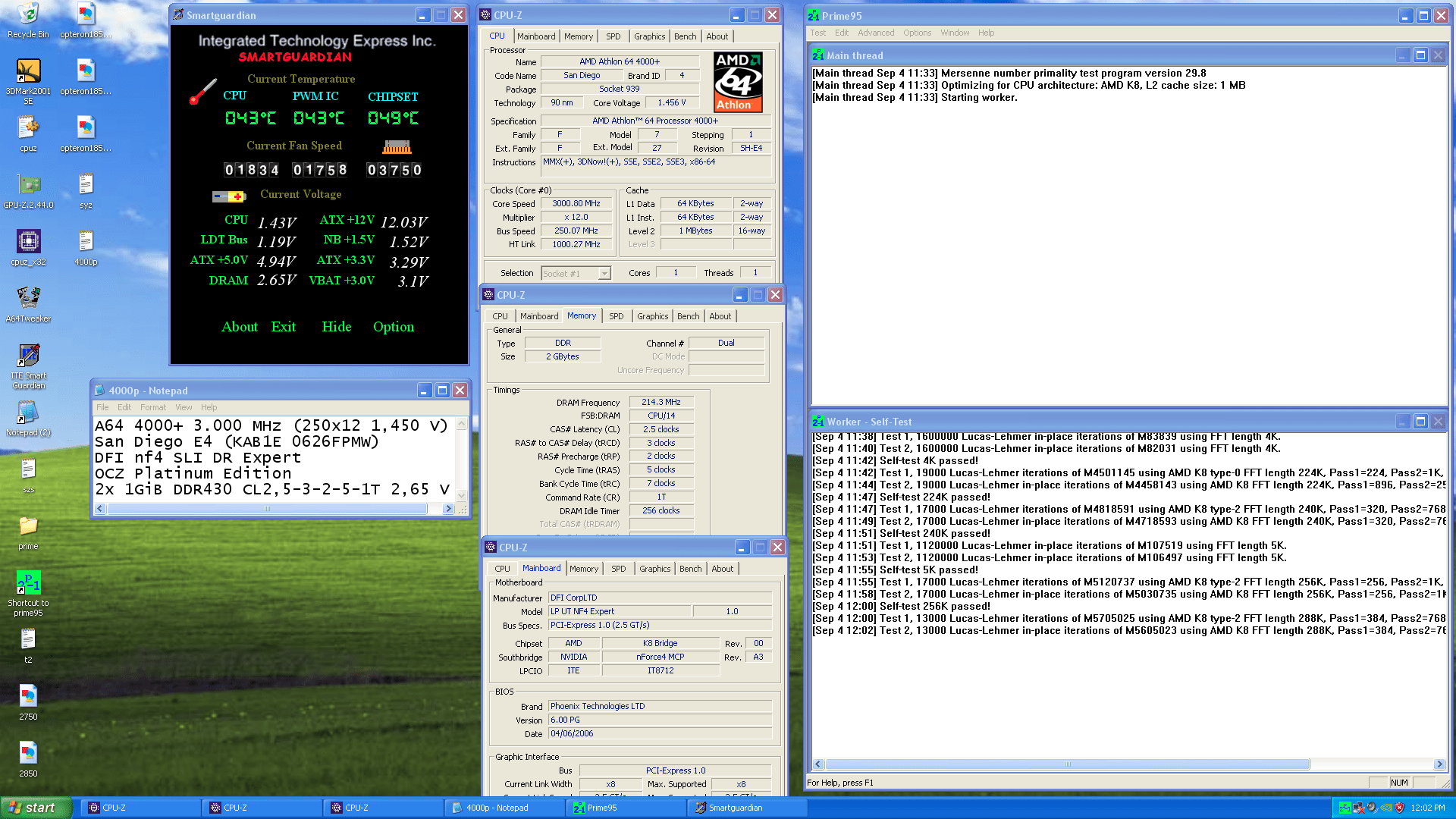Open the Mainboard tab in top CPU-Z window

coord(536,36)
